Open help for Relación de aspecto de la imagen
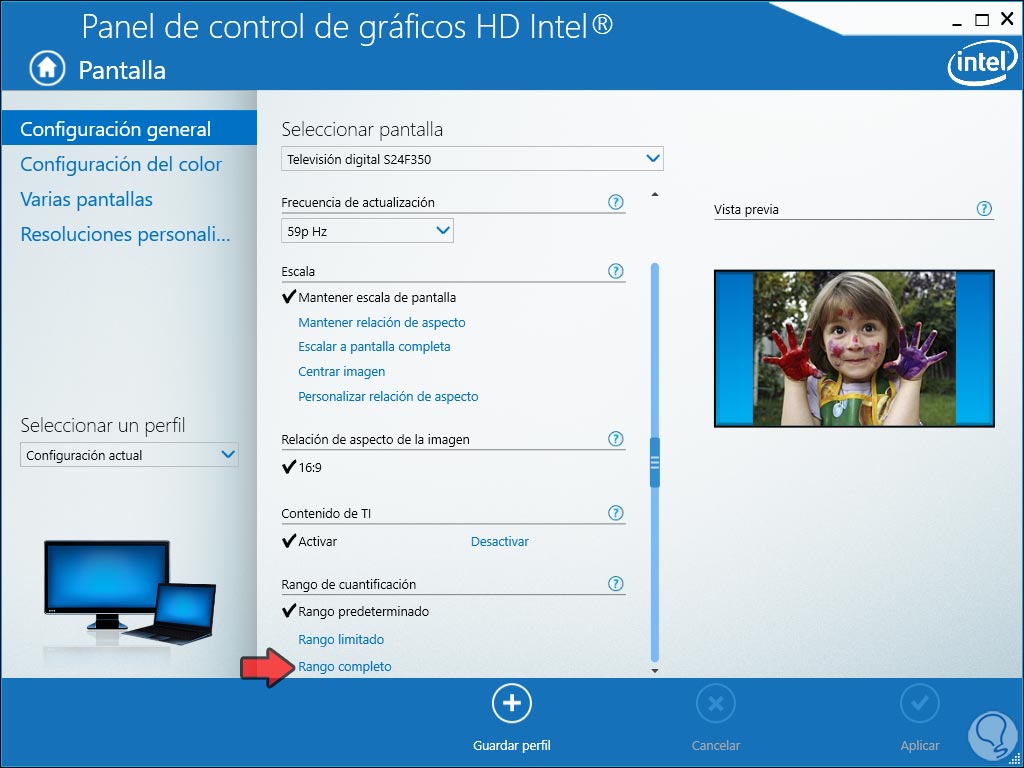The width and height of the screenshot is (1024, 768). [615, 439]
